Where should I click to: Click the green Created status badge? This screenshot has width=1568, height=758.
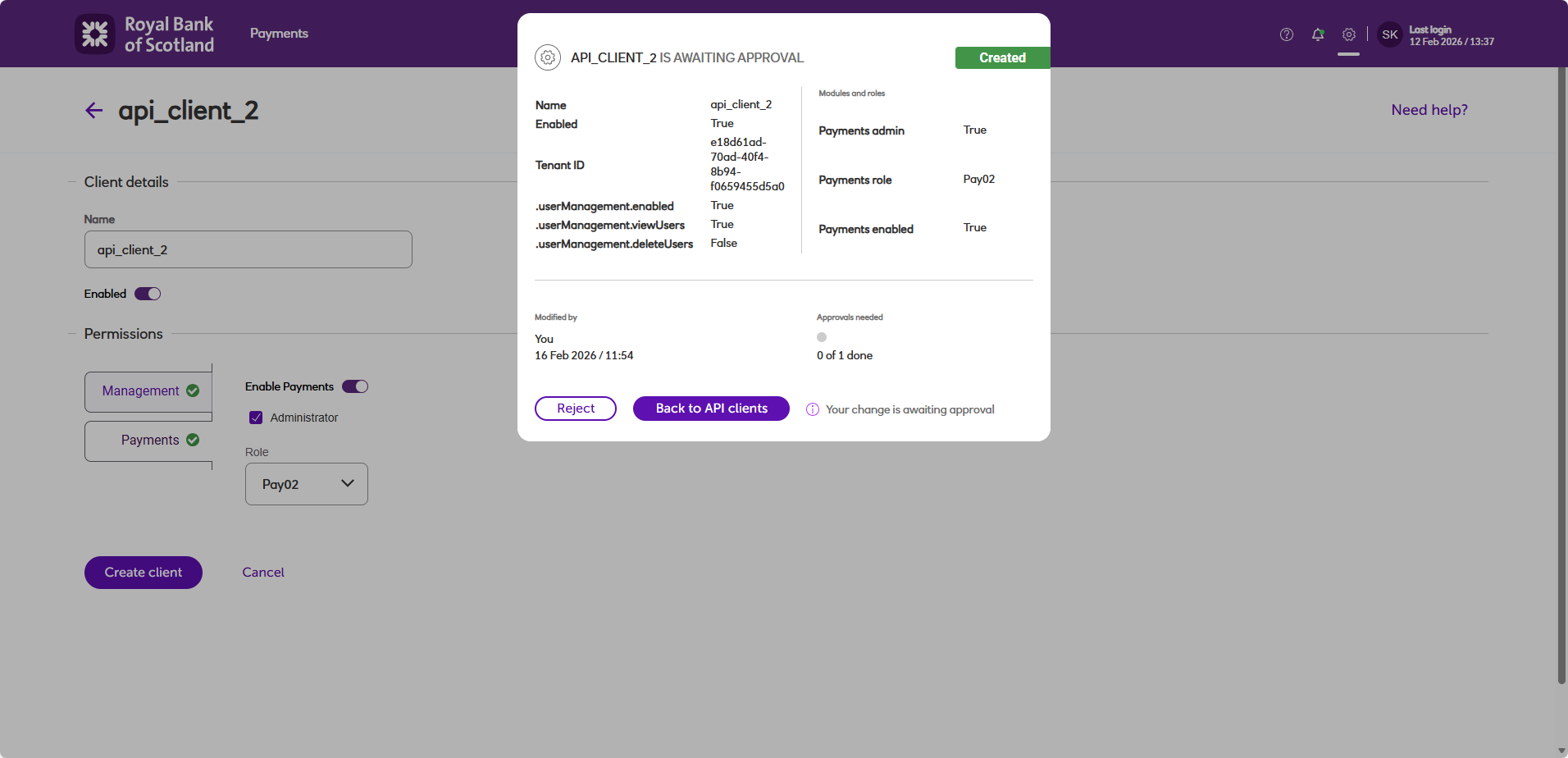(x=1002, y=57)
